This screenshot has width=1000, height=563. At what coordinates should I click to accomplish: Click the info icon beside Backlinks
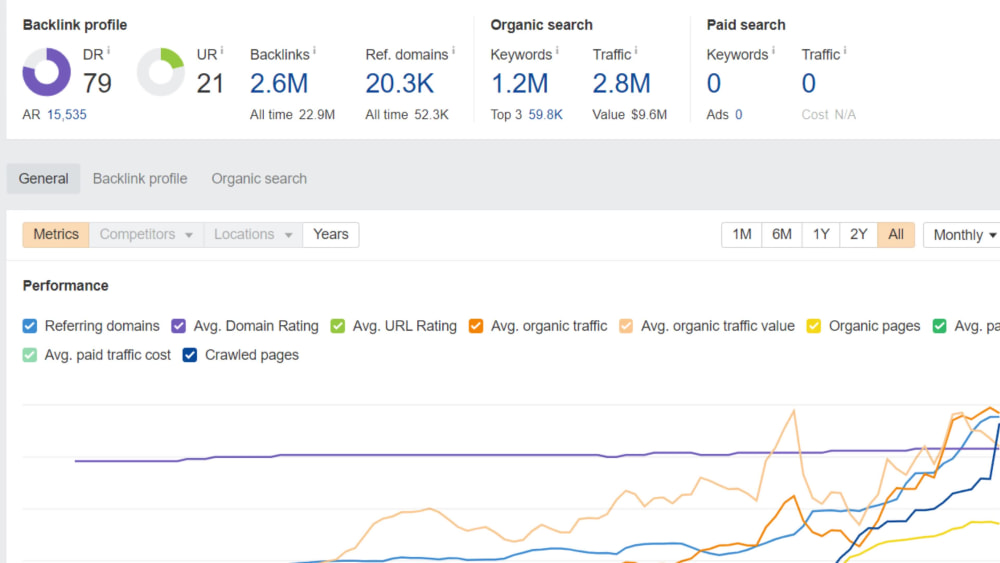[x=314, y=50]
